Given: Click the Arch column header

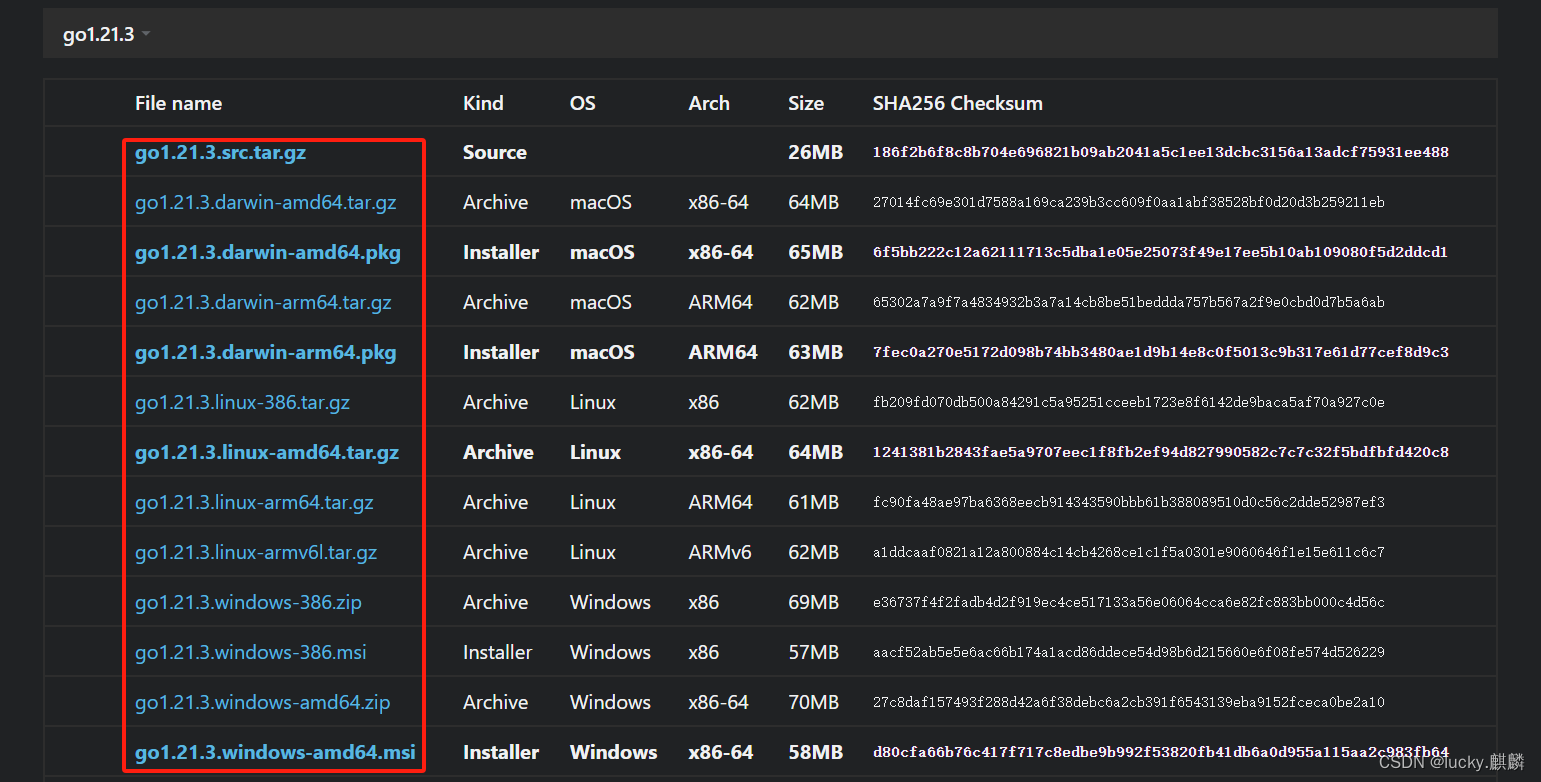Looking at the screenshot, I should tap(709, 103).
